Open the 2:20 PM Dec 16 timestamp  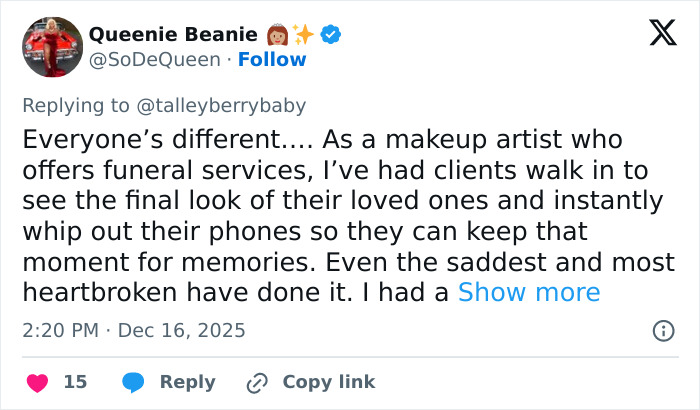coord(134,330)
